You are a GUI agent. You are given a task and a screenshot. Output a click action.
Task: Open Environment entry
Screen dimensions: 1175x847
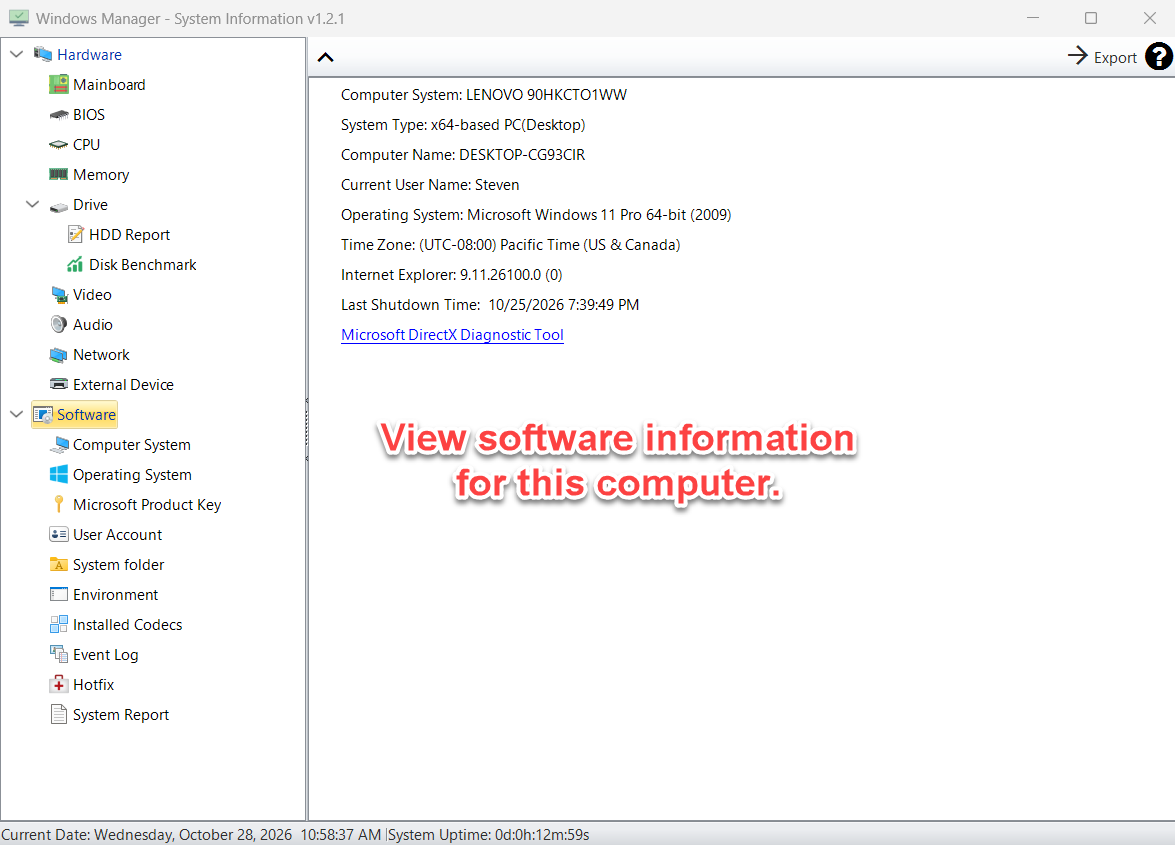115,594
